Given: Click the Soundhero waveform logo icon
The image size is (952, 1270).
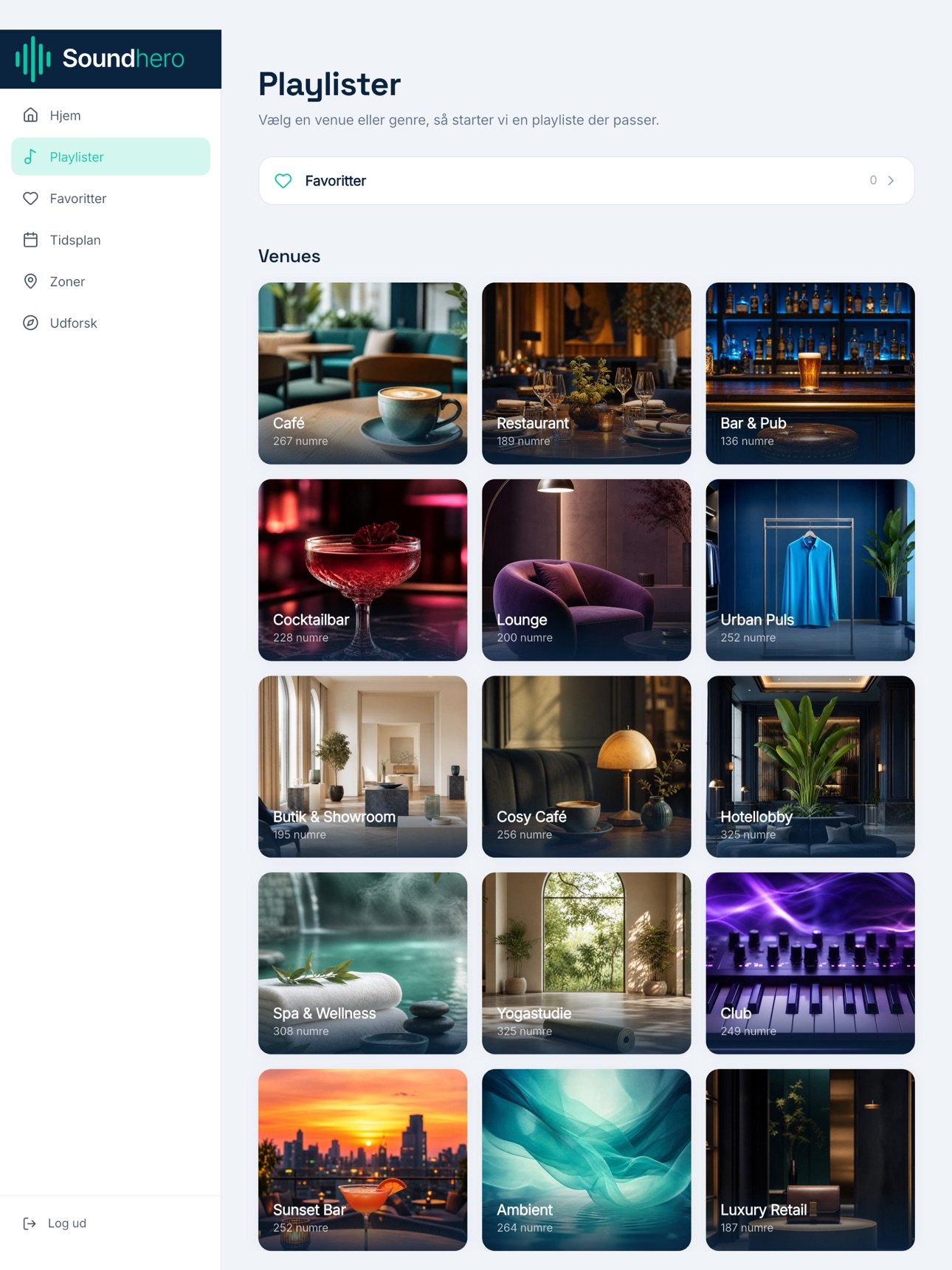Looking at the screenshot, I should click(x=33, y=59).
